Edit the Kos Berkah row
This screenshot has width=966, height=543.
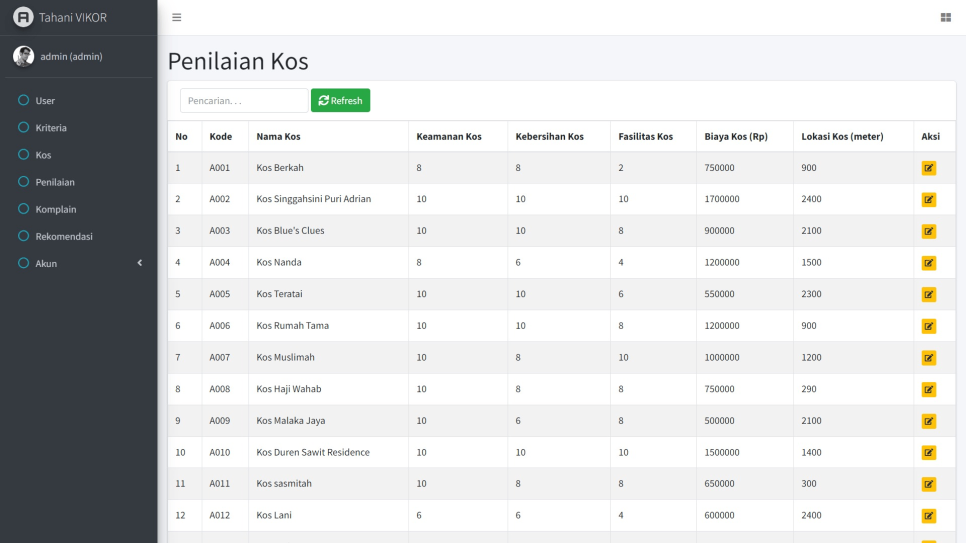pos(928,168)
